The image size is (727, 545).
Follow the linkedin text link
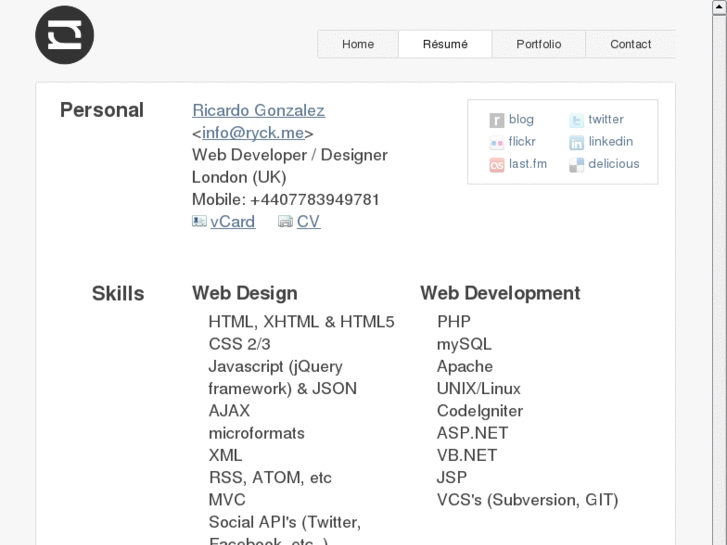tap(610, 142)
